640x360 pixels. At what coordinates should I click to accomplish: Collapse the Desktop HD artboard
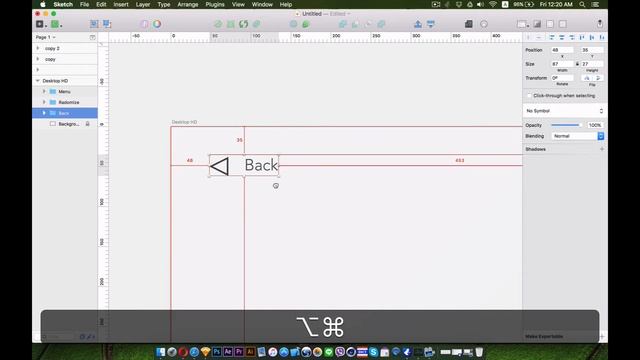point(38,81)
